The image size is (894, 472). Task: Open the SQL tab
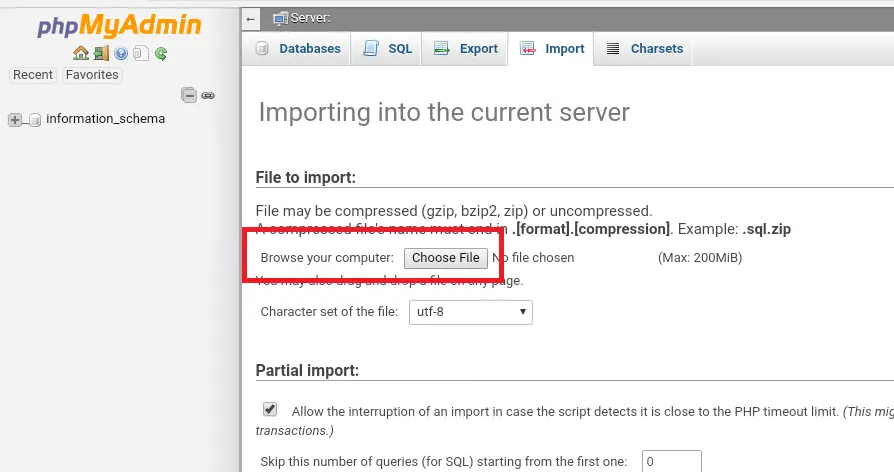387,49
